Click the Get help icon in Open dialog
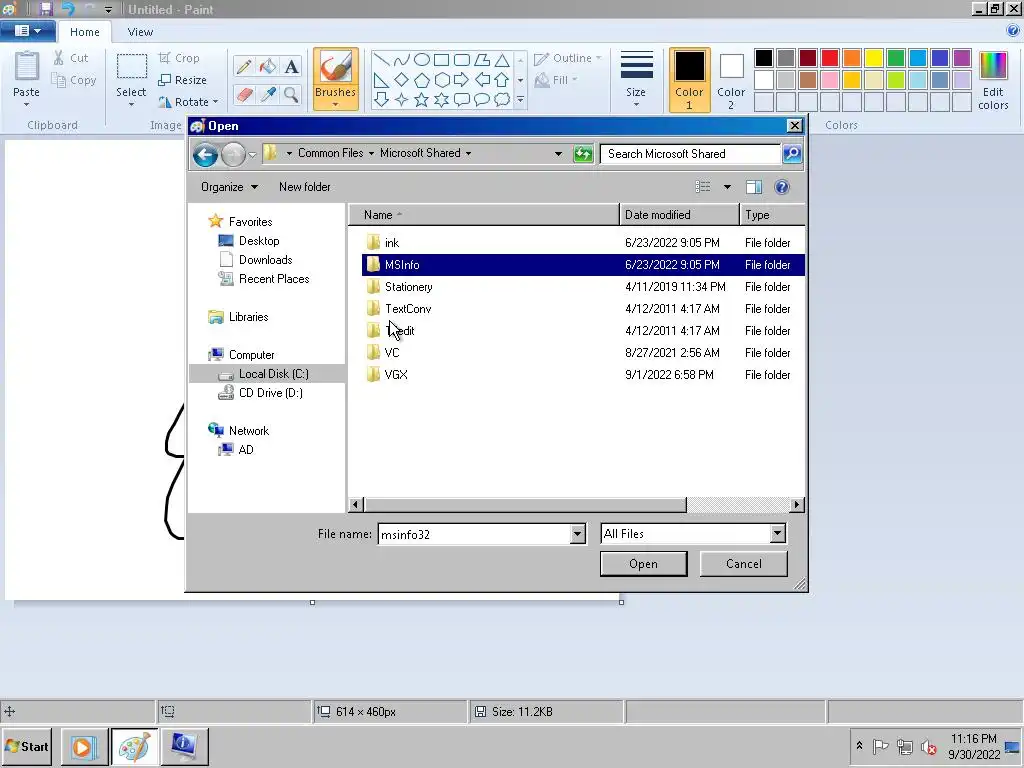Image resolution: width=1024 pixels, height=768 pixels. tap(782, 187)
